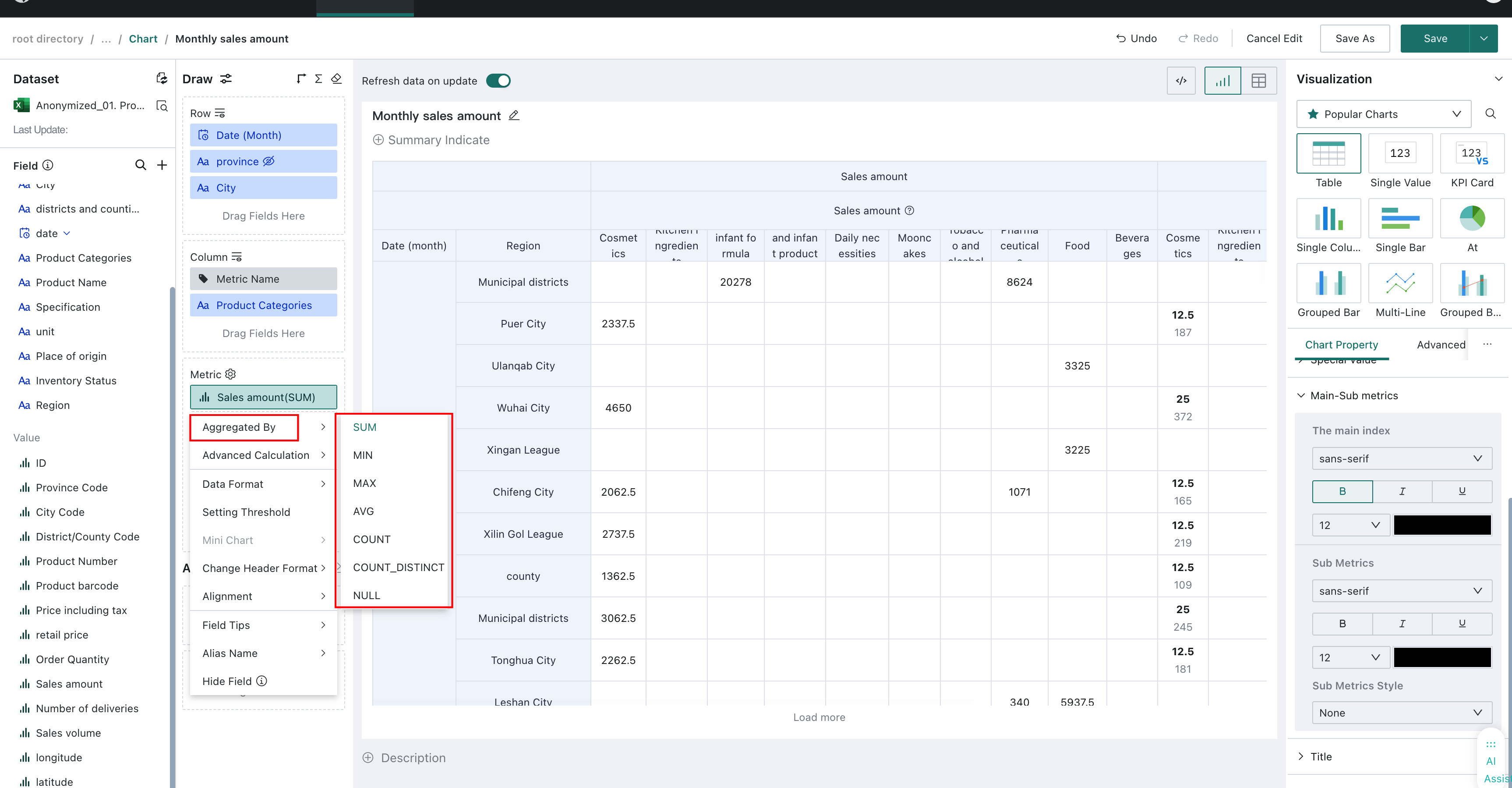Select MIN aggregation
Screen dimensions: 1512x788
pos(363,455)
